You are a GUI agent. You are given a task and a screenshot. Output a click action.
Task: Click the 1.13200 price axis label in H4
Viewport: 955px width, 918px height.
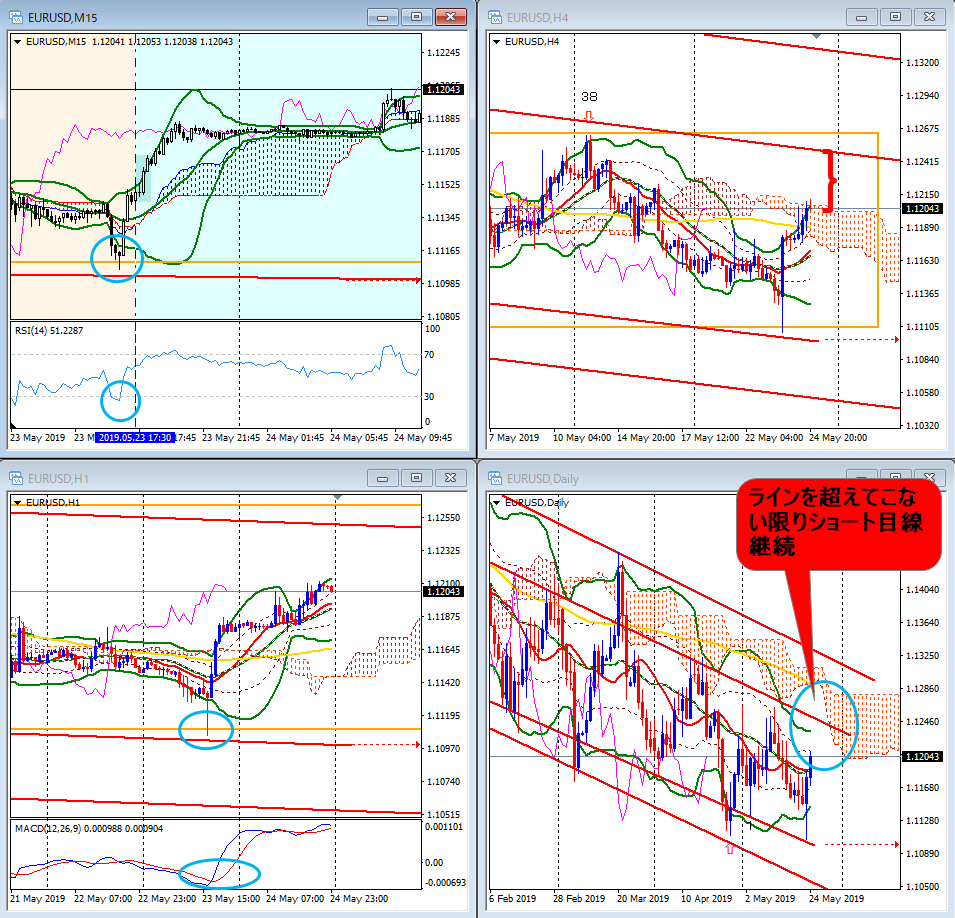point(922,63)
